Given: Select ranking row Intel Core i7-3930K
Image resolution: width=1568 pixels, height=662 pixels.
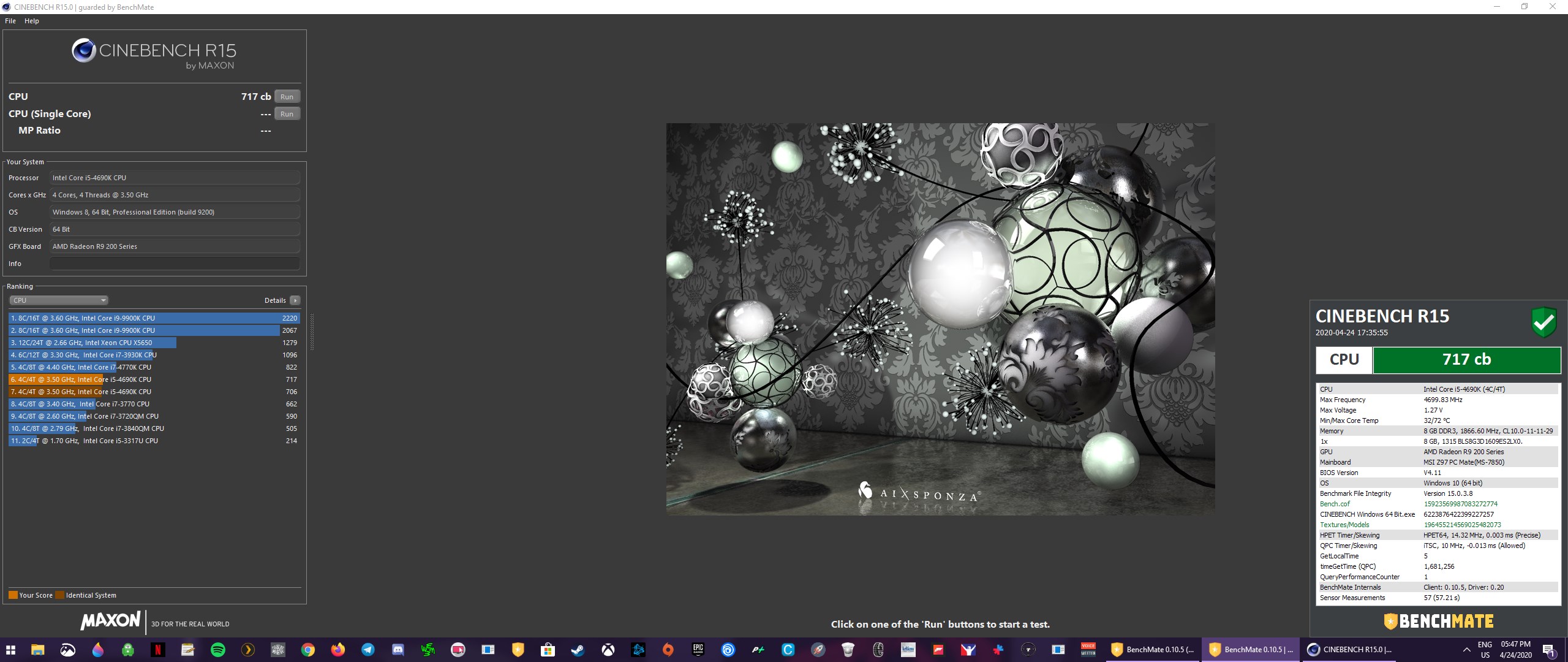Looking at the screenshot, I should point(154,355).
